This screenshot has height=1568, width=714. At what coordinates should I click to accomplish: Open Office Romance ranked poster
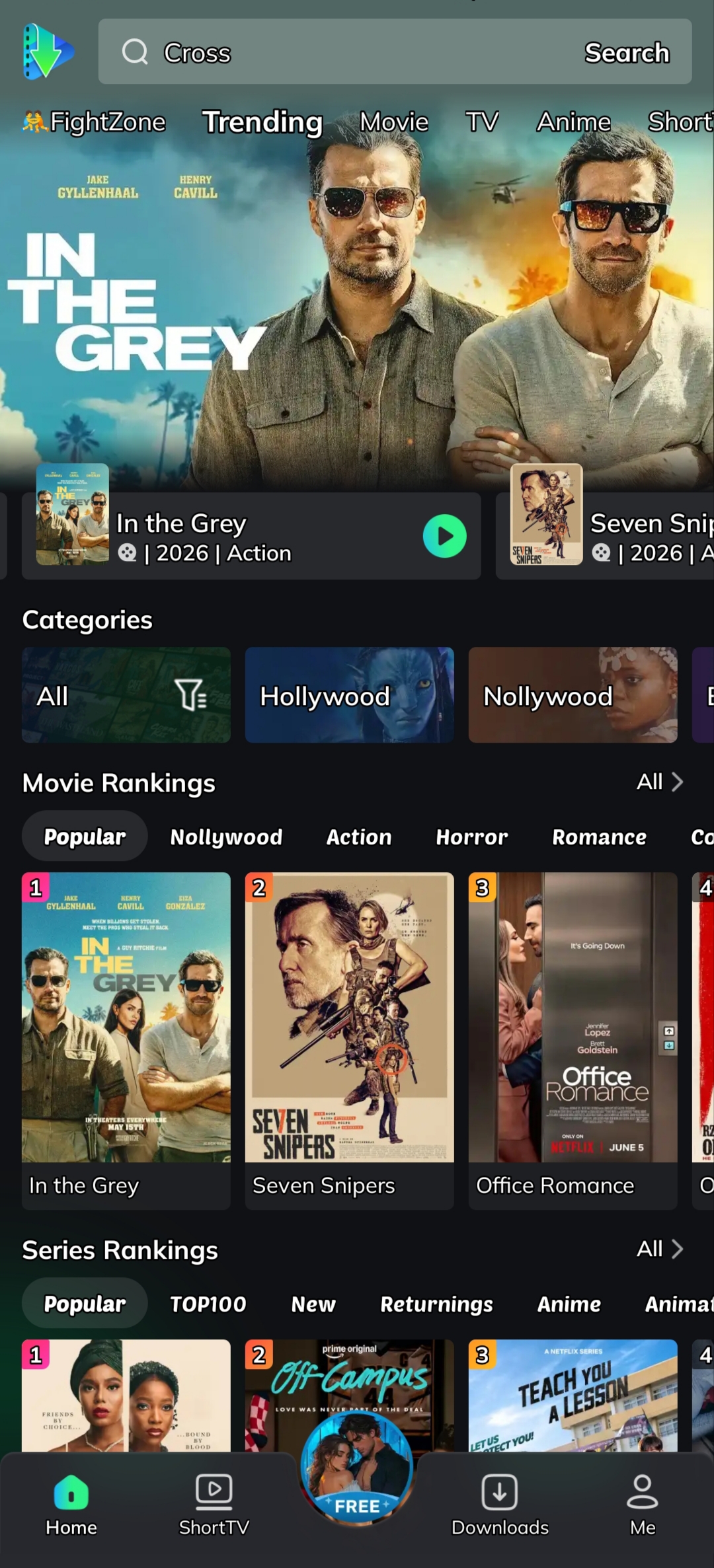click(x=573, y=1018)
